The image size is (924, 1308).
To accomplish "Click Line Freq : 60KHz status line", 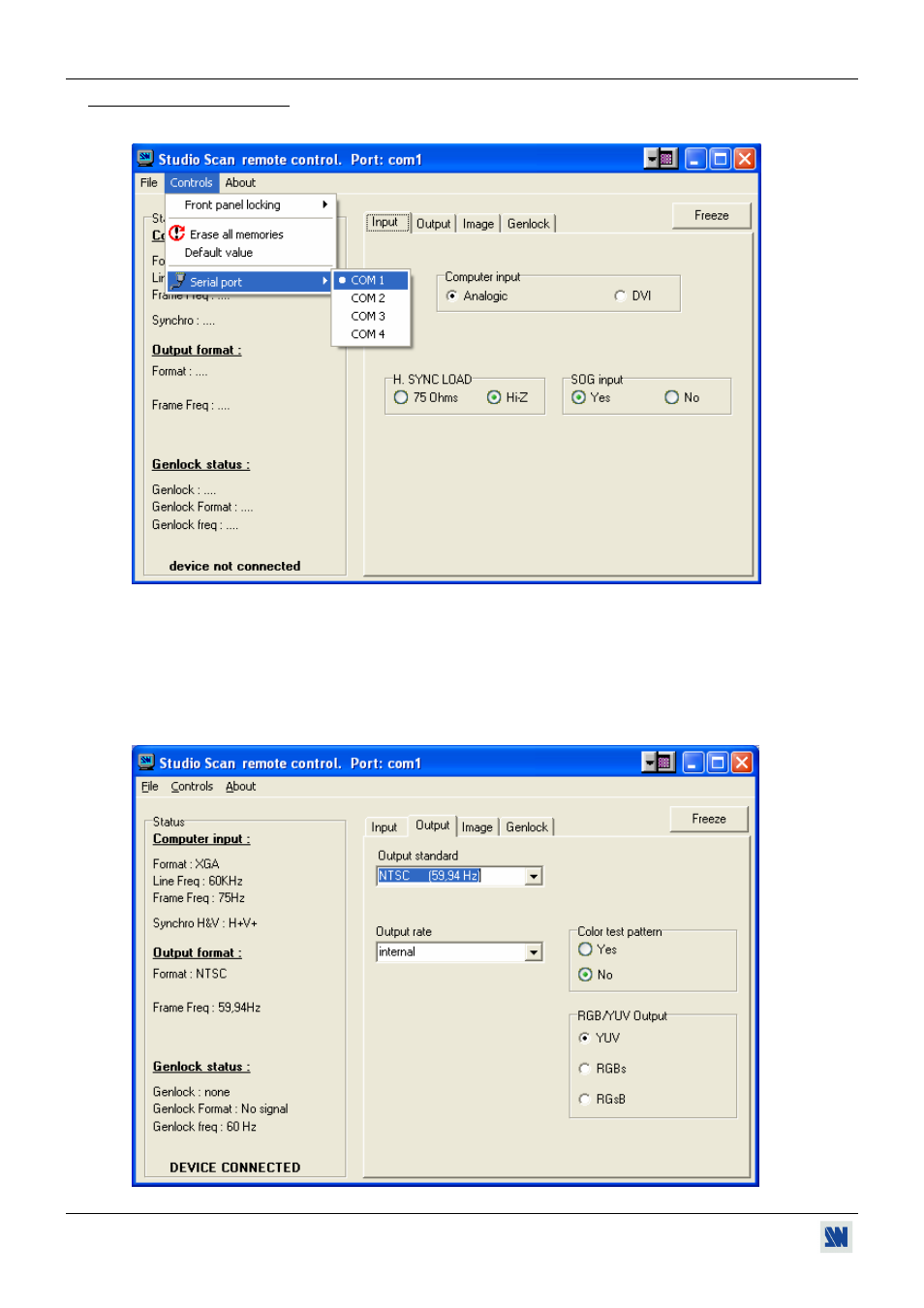I will coord(198,881).
